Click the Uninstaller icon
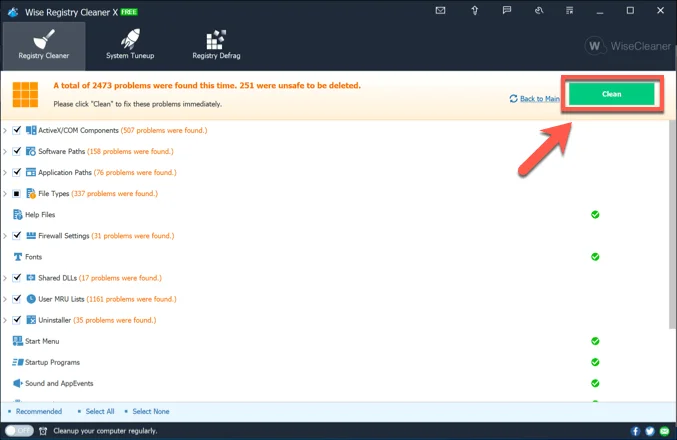Viewport: 677px width, 440px height. [31, 320]
